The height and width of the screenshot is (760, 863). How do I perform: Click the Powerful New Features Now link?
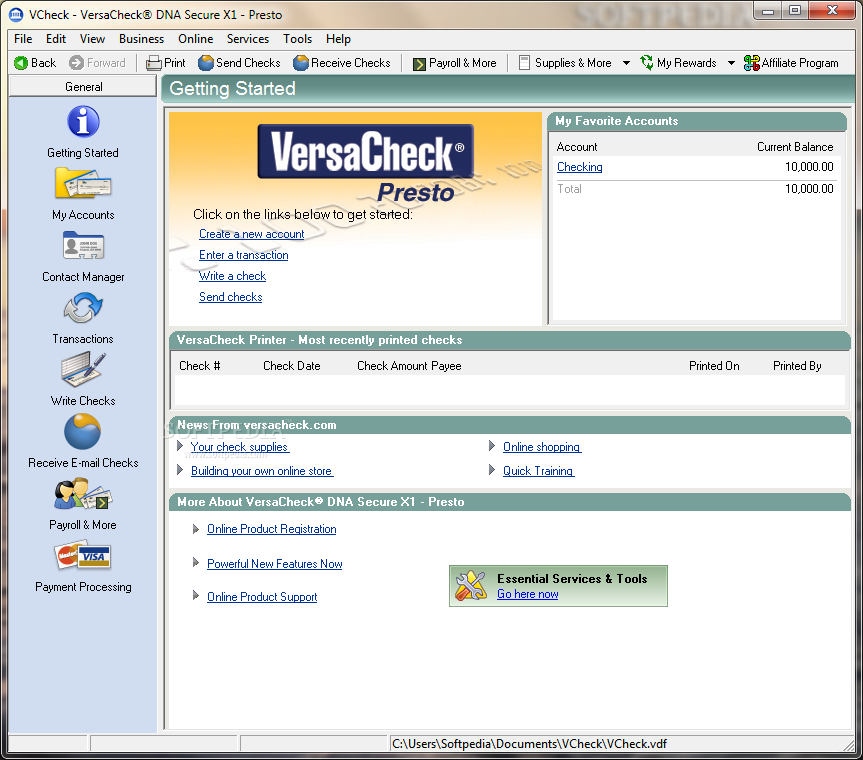pos(275,564)
